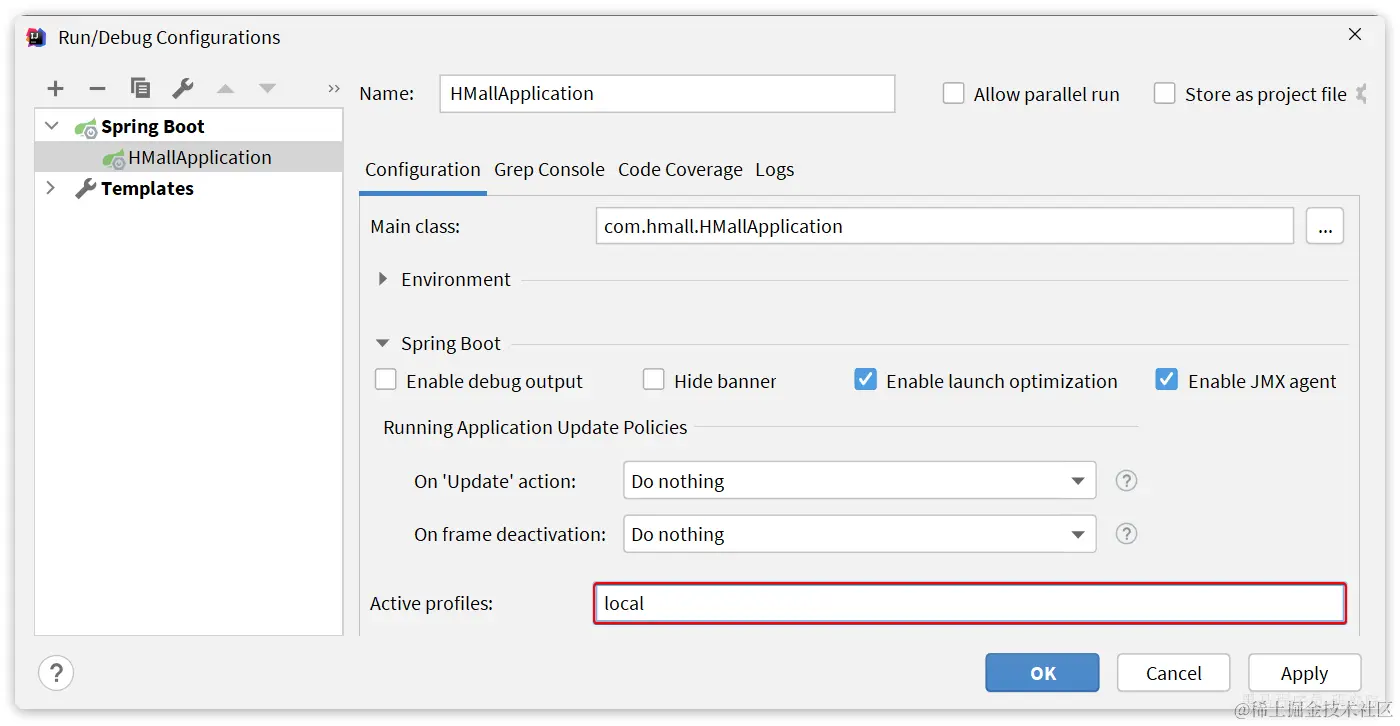Image resolution: width=1400 pixels, height=726 pixels.
Task: Move configuration up arrow
Action: pos(225,89)
